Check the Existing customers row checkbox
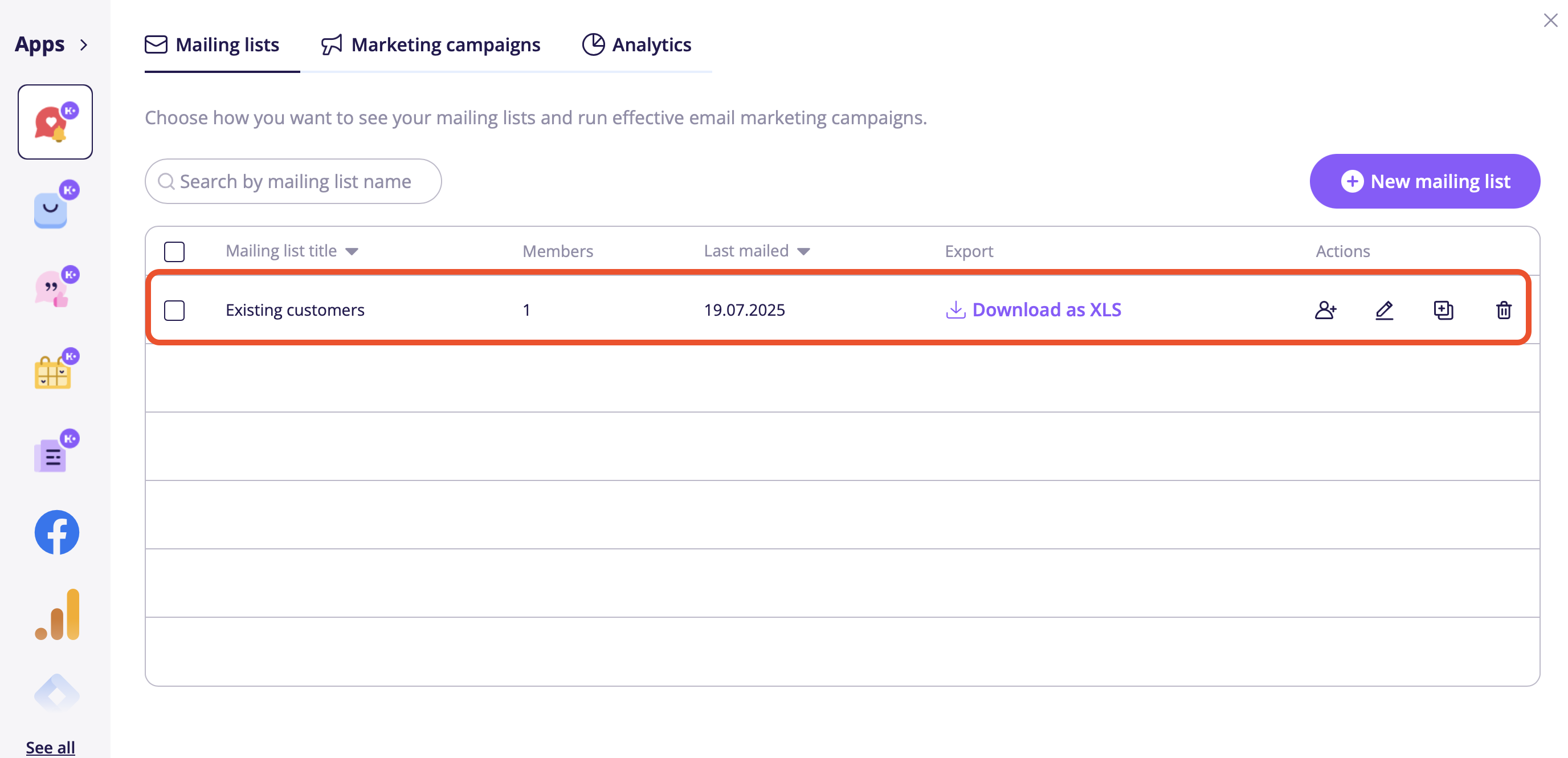Image resolution: width=1568 pixels, height=758 pixels. (x=174, y=310)
